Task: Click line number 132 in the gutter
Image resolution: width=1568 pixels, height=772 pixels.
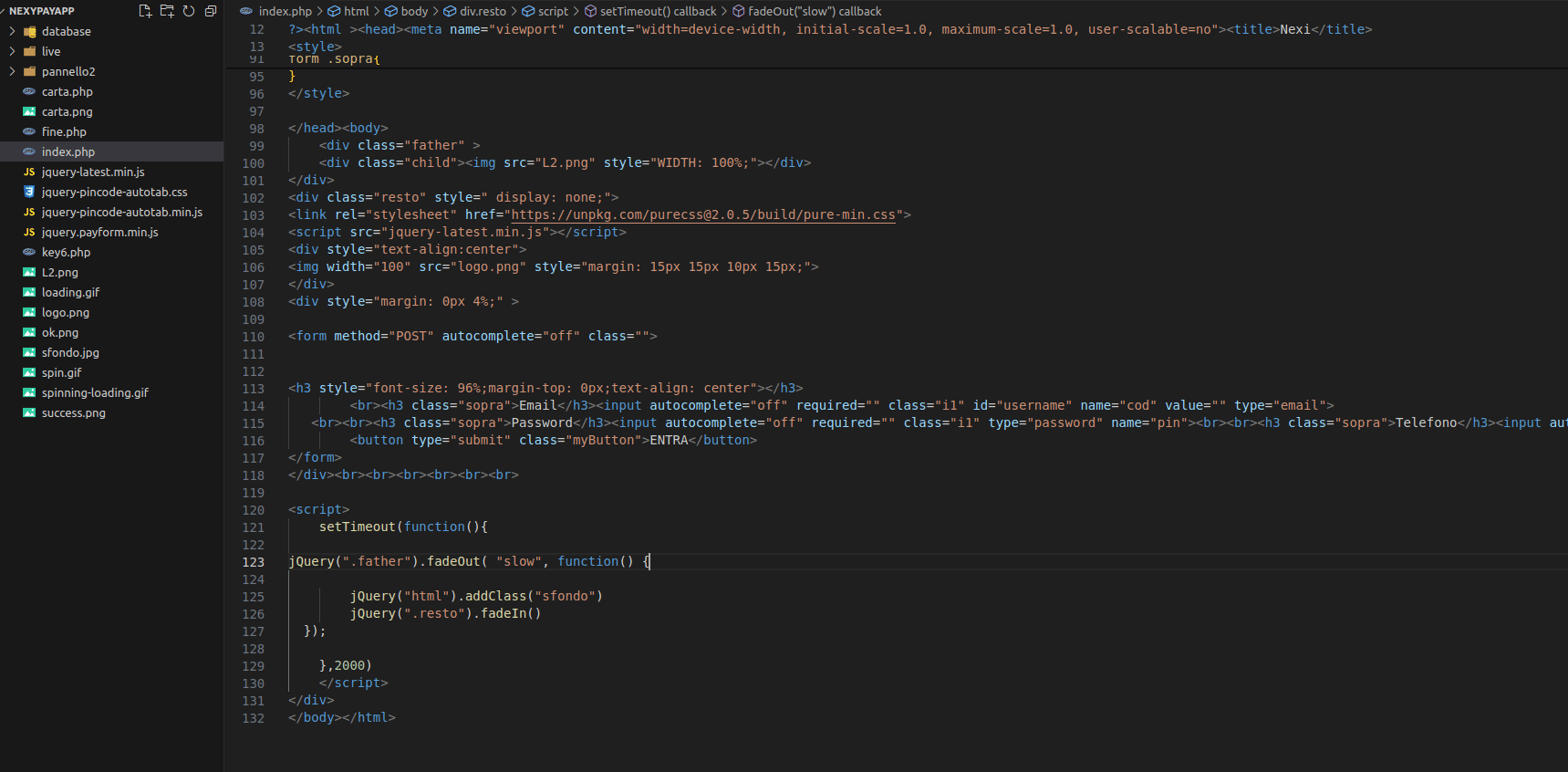Action: click(254, 718)
